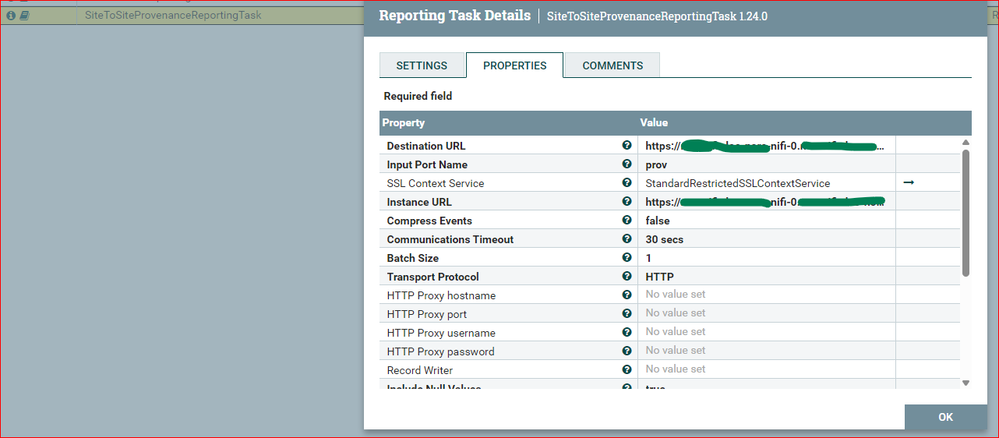Image resolution: width=999 pixels, height=438 pixels.
Task: Click the Destination URL property name
Action: 426,146
